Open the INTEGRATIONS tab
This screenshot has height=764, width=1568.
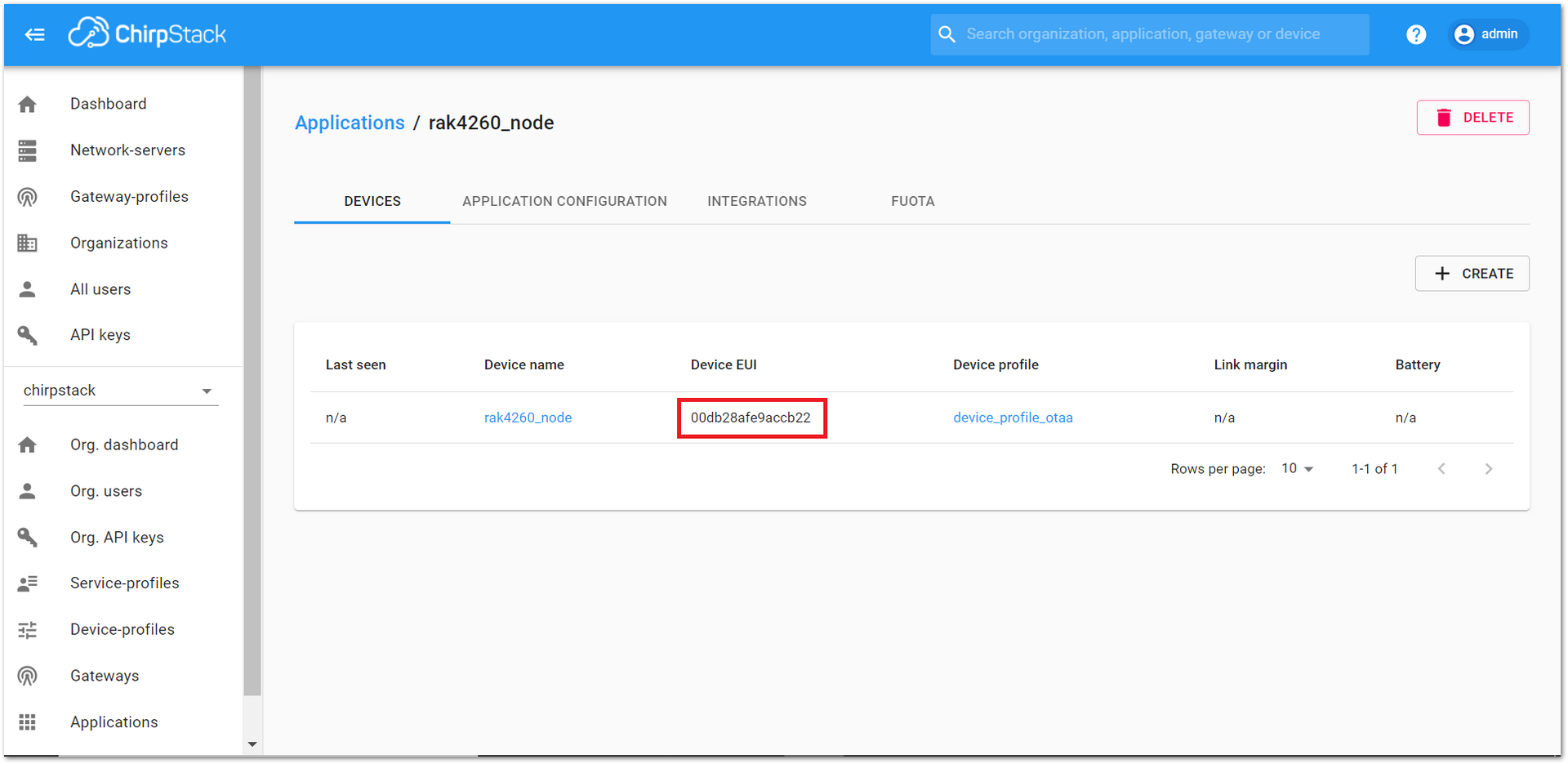pos(757,202)
